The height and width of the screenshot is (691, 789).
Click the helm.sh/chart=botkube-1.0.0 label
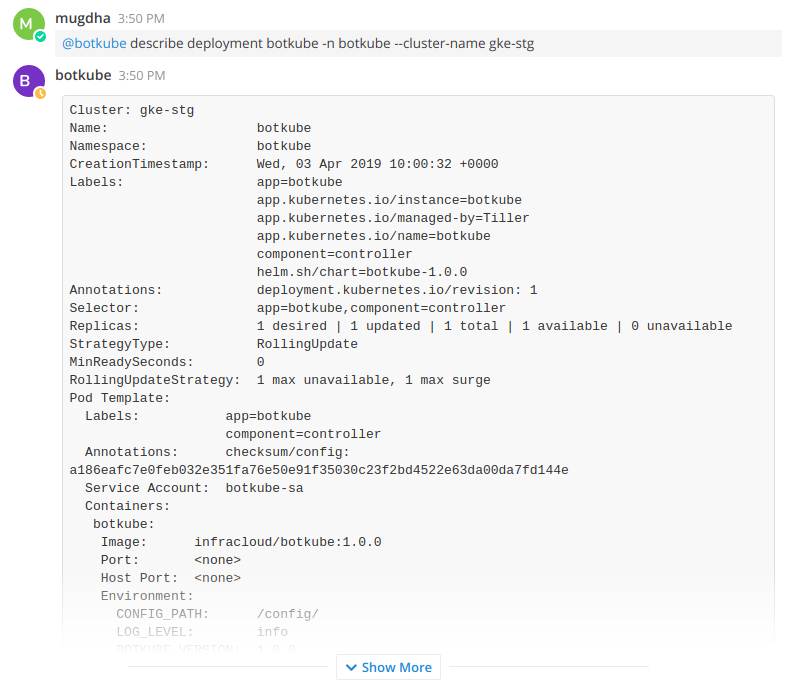[362, 272]
